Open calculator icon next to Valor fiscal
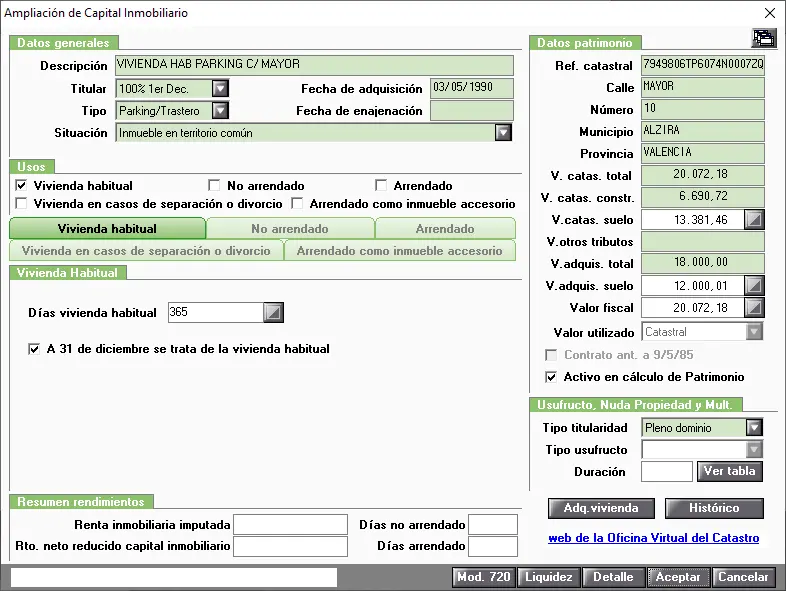The height and width of the screenshot is (591, 786). click(x=754, y=307)
